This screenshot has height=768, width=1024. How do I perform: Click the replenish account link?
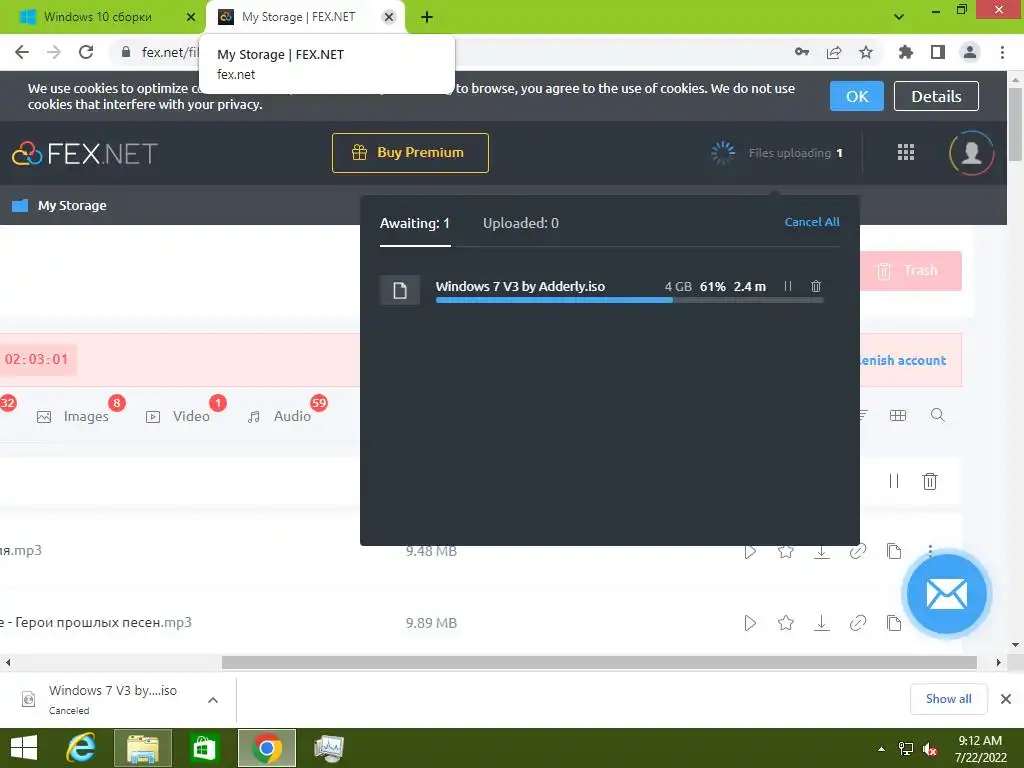pyautogui.click(x=901, y=360)
